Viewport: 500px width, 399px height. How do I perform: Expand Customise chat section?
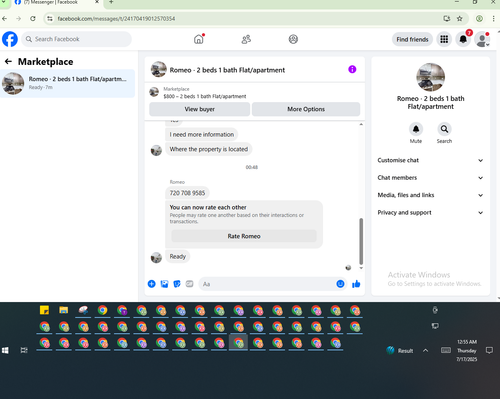click(x=430, y=160)
